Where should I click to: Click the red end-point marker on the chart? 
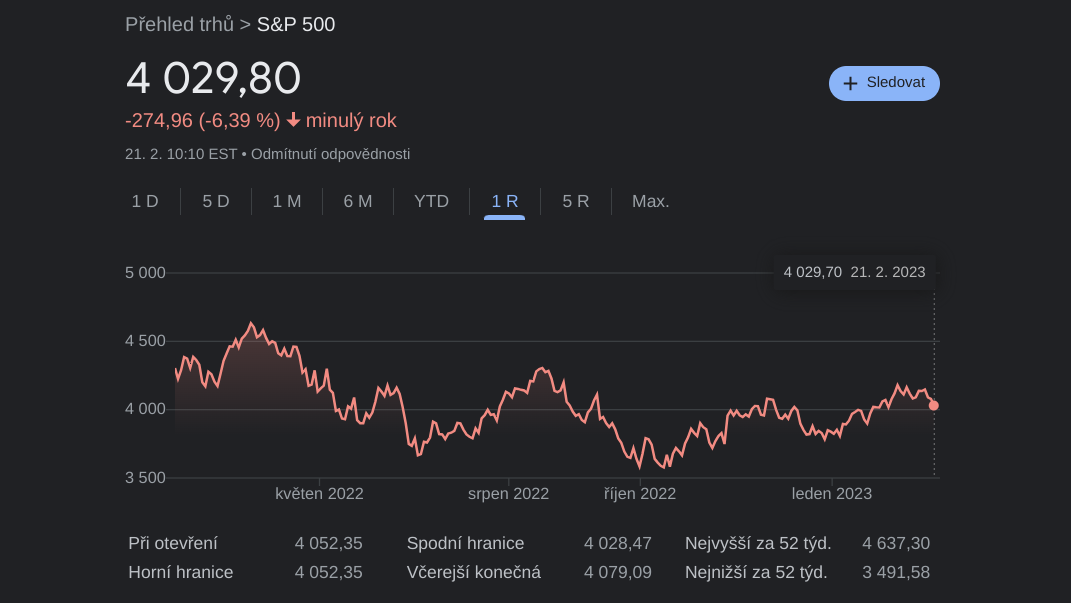934,406
